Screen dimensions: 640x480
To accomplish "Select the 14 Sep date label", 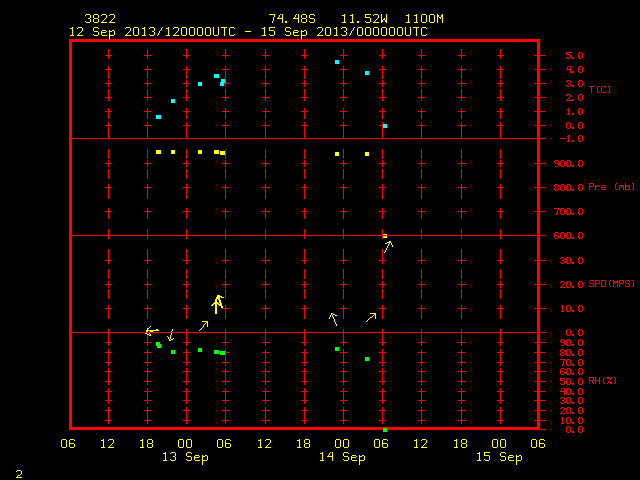I will point(342,457).
